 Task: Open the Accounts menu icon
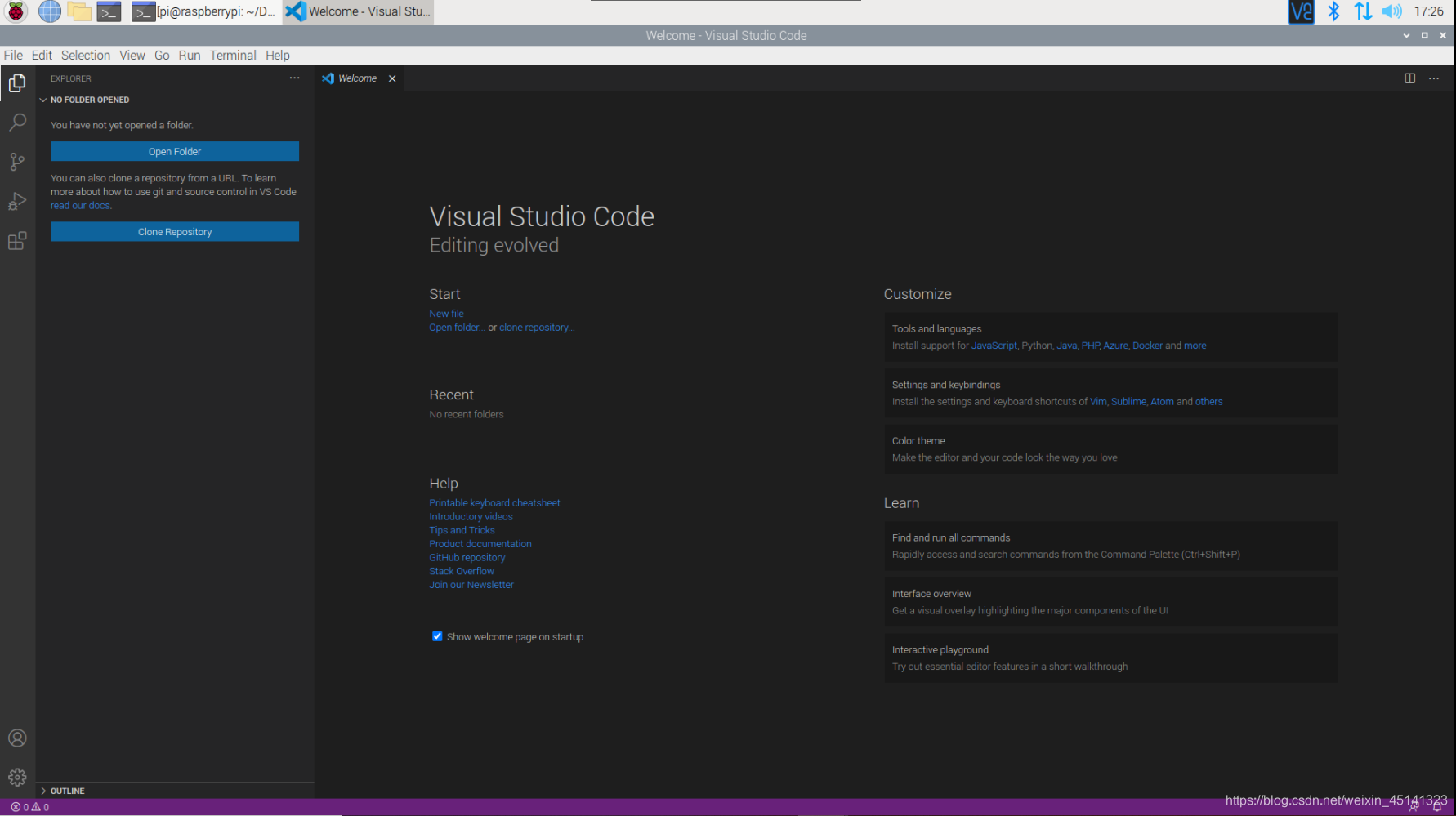17,738
